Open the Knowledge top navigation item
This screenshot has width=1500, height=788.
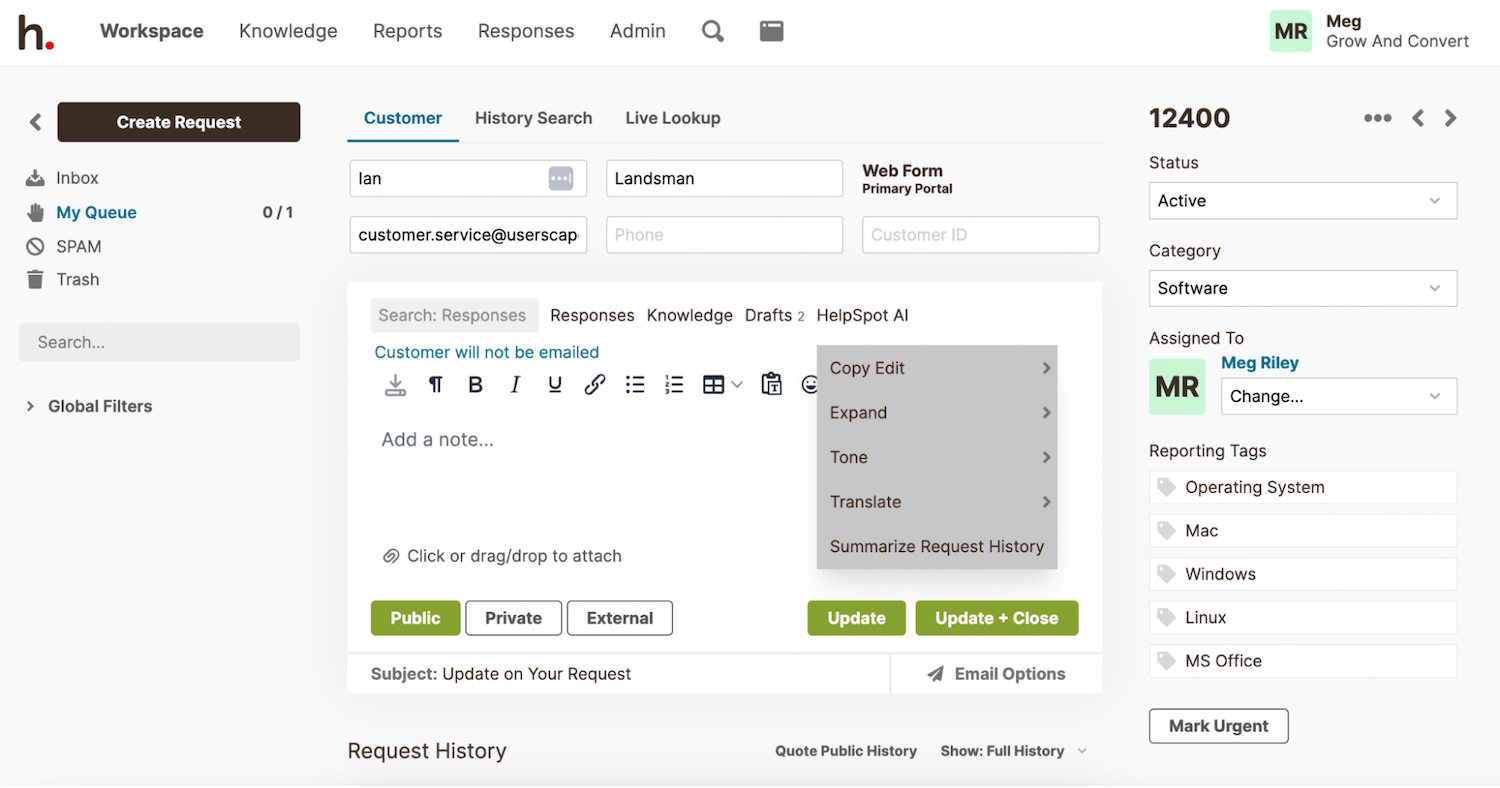pos(288,31)
